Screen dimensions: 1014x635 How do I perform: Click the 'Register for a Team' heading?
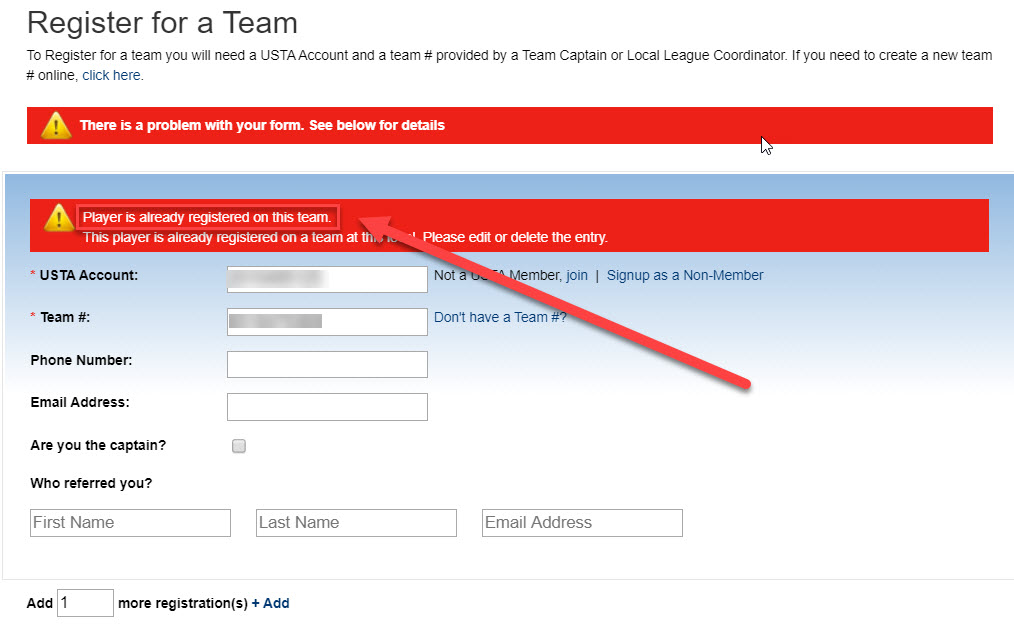(162, 23)
